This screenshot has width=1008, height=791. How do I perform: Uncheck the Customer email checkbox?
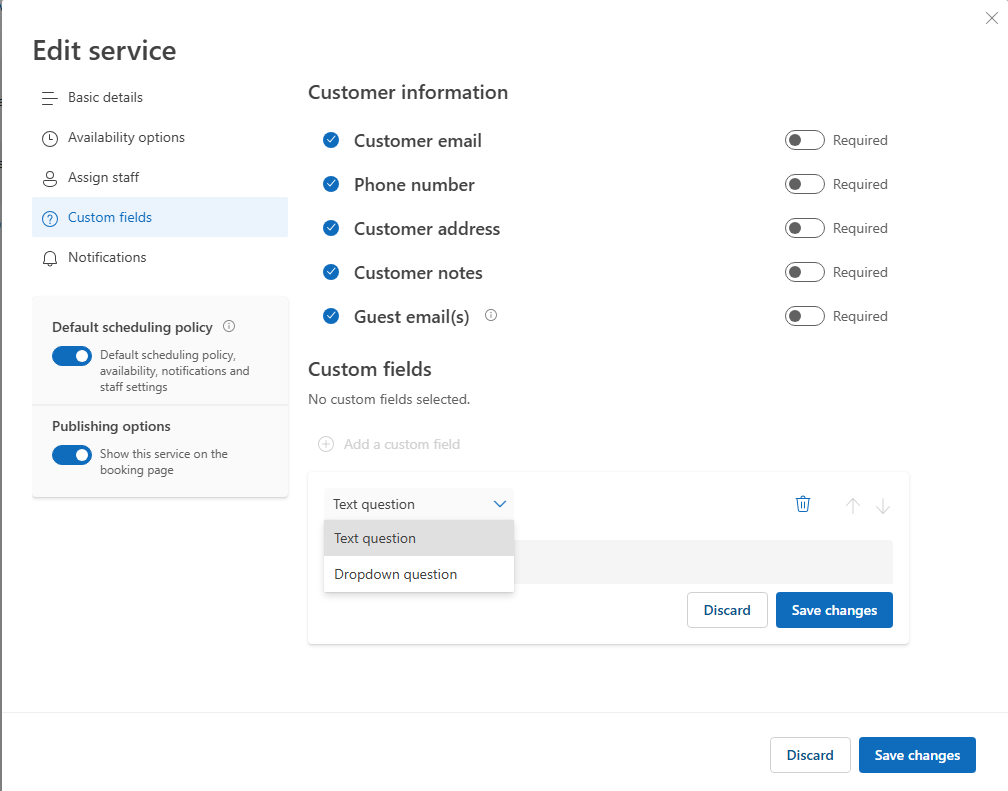tap(331, 140)
